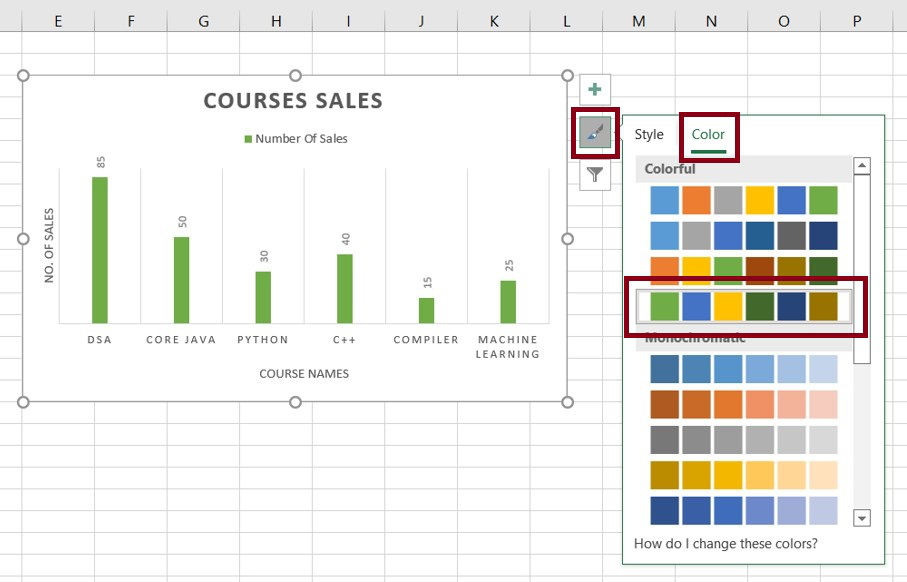Pick the gray Monochromatic palette row
This screenshot has height=582, width=907.
click(x=743, y=440)
